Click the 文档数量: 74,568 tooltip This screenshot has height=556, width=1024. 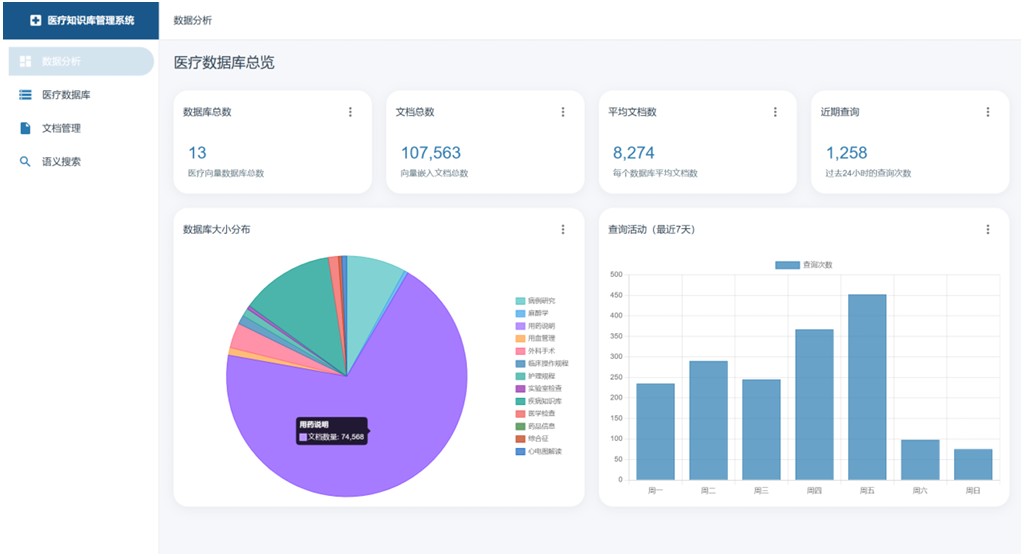pyautogui.click(x=332, y=431)
